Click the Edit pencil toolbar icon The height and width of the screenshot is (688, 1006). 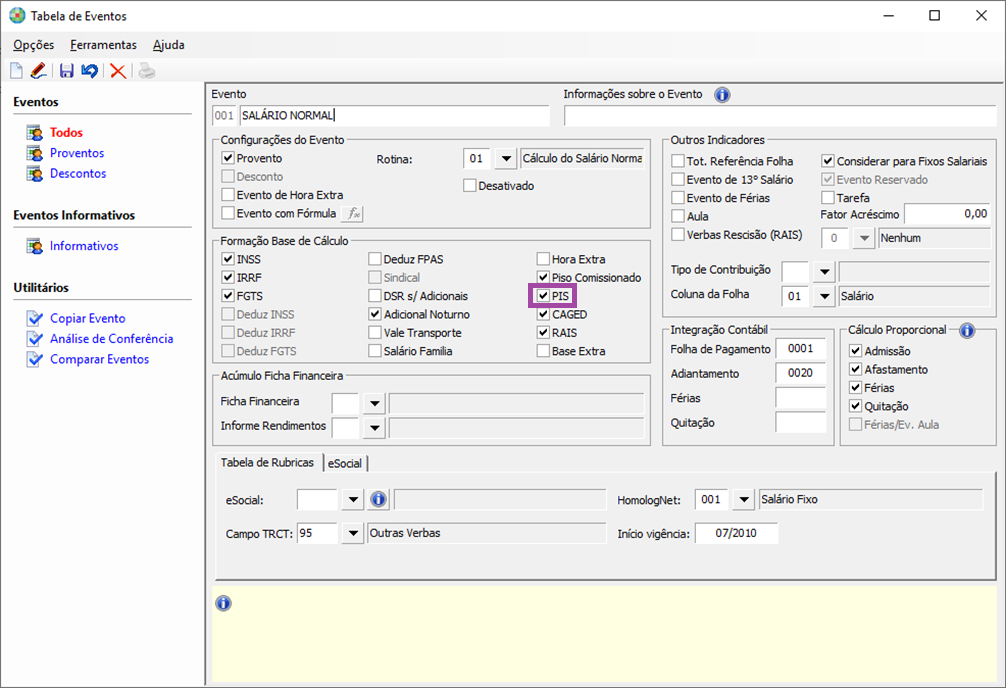coord(38,71)
